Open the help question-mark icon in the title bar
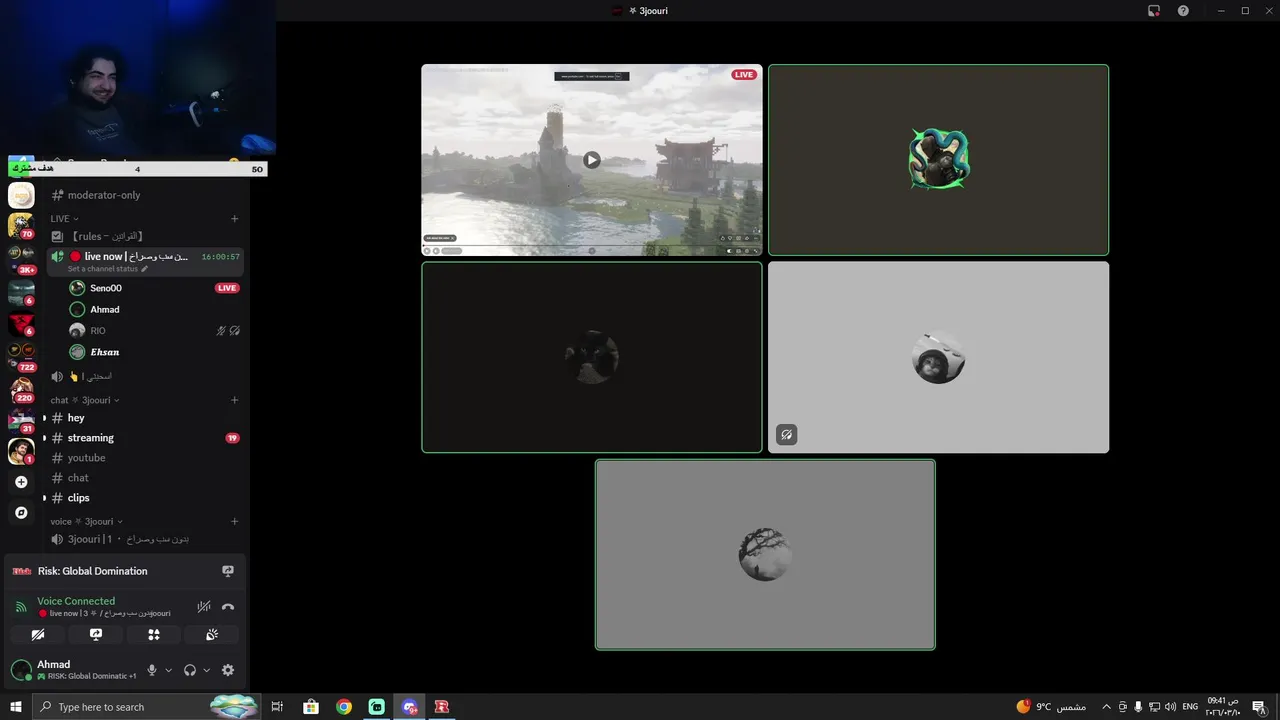 tap(1183, 11)
